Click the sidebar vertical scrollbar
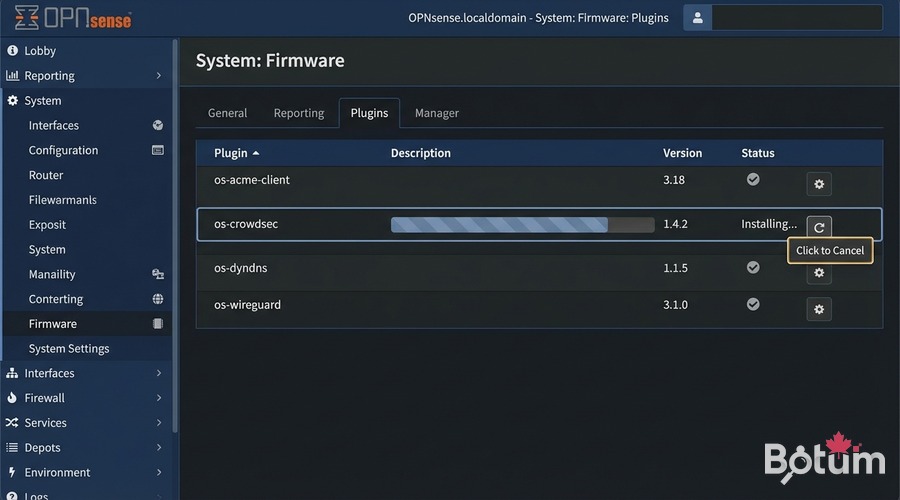This screenshot has height=500, width=900. (x=175, y=235)
